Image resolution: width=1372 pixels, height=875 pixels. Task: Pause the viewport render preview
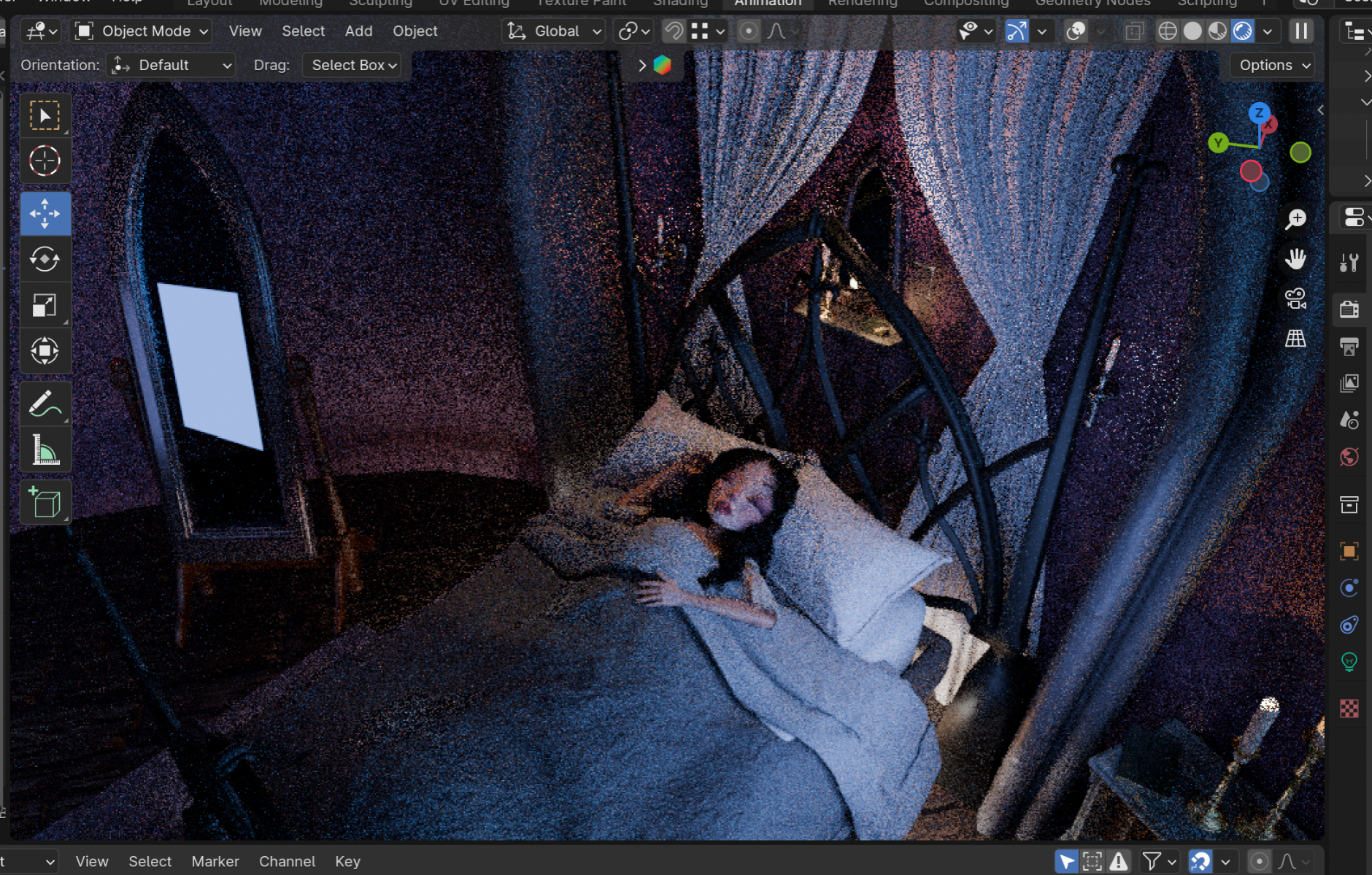pos(1301,31)
